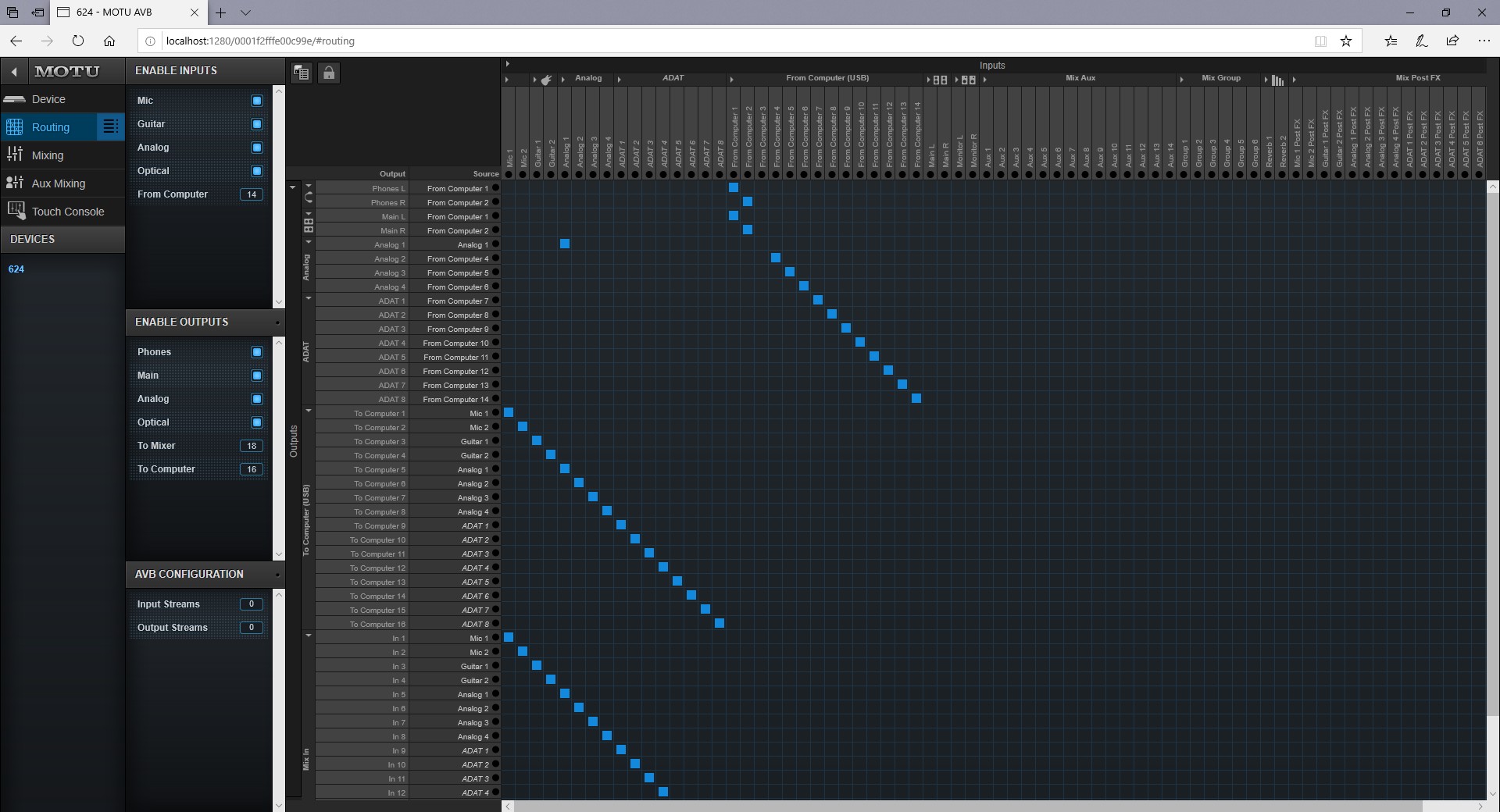This screenshot has height=812, width=1500.
Task: Click the DEVICES section header
Action: (62, 239)
